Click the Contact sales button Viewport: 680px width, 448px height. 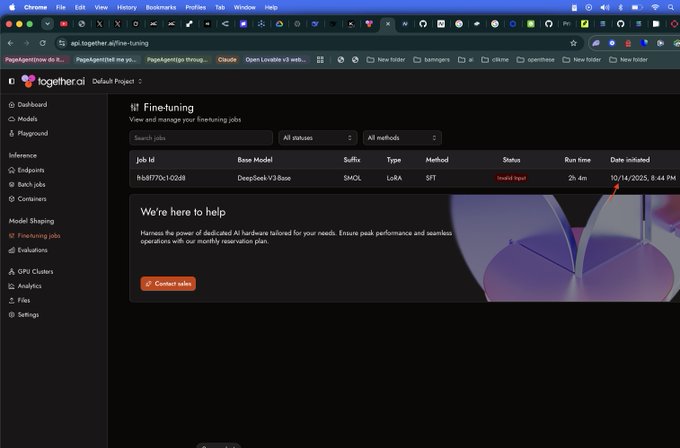click(168, 284)
